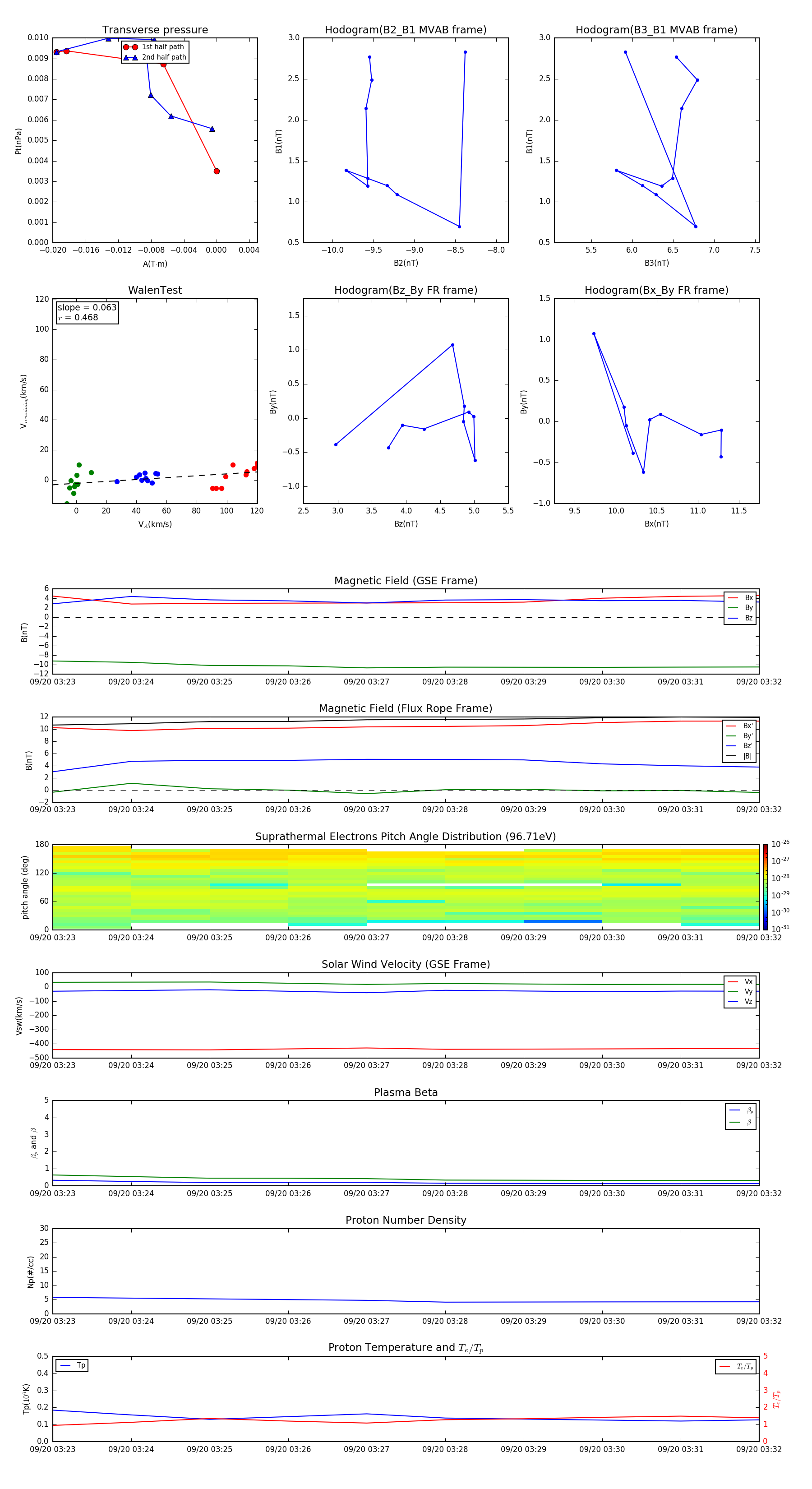812x1489 pixels.
Task: Click the rightmost blue triangle in Transverse pressure
Action: pyautogui.click(x=212, y=129)
